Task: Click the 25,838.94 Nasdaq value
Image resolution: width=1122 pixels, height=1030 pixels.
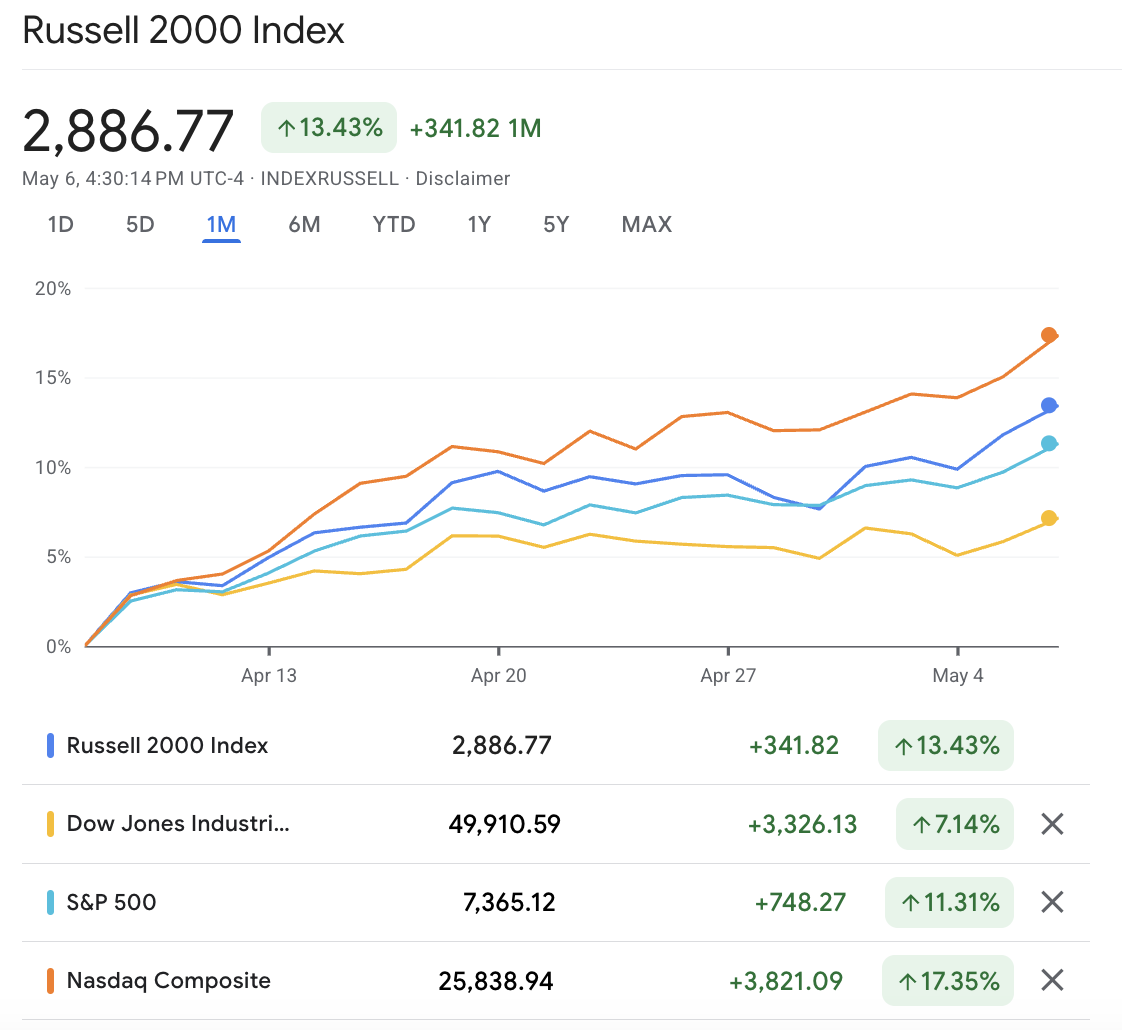Action: [x=496, y=981]
